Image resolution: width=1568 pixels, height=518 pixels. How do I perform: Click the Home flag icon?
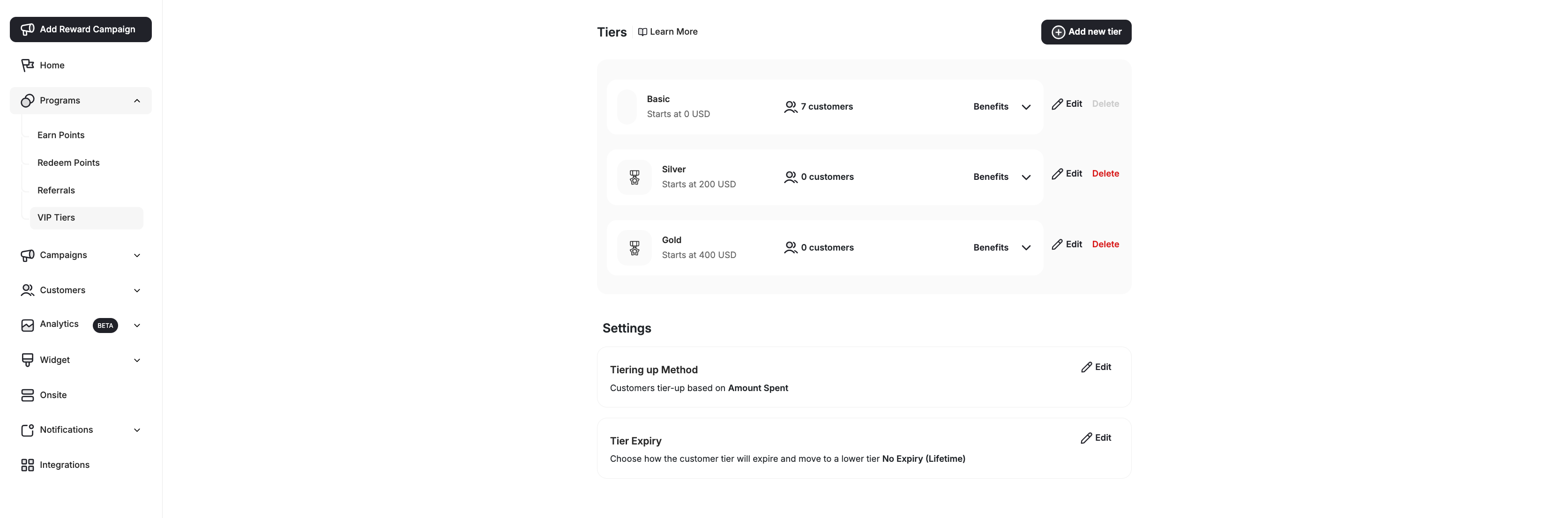27,65
